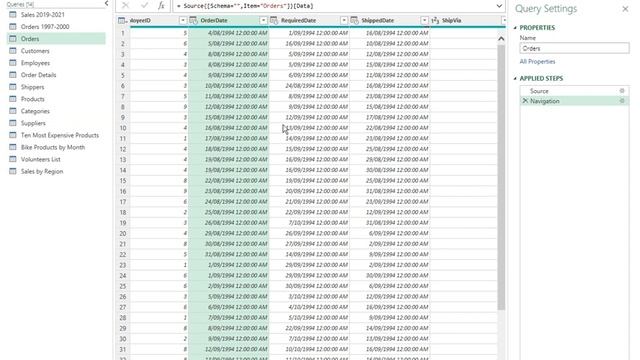Select the Orders query

point(56,39)
